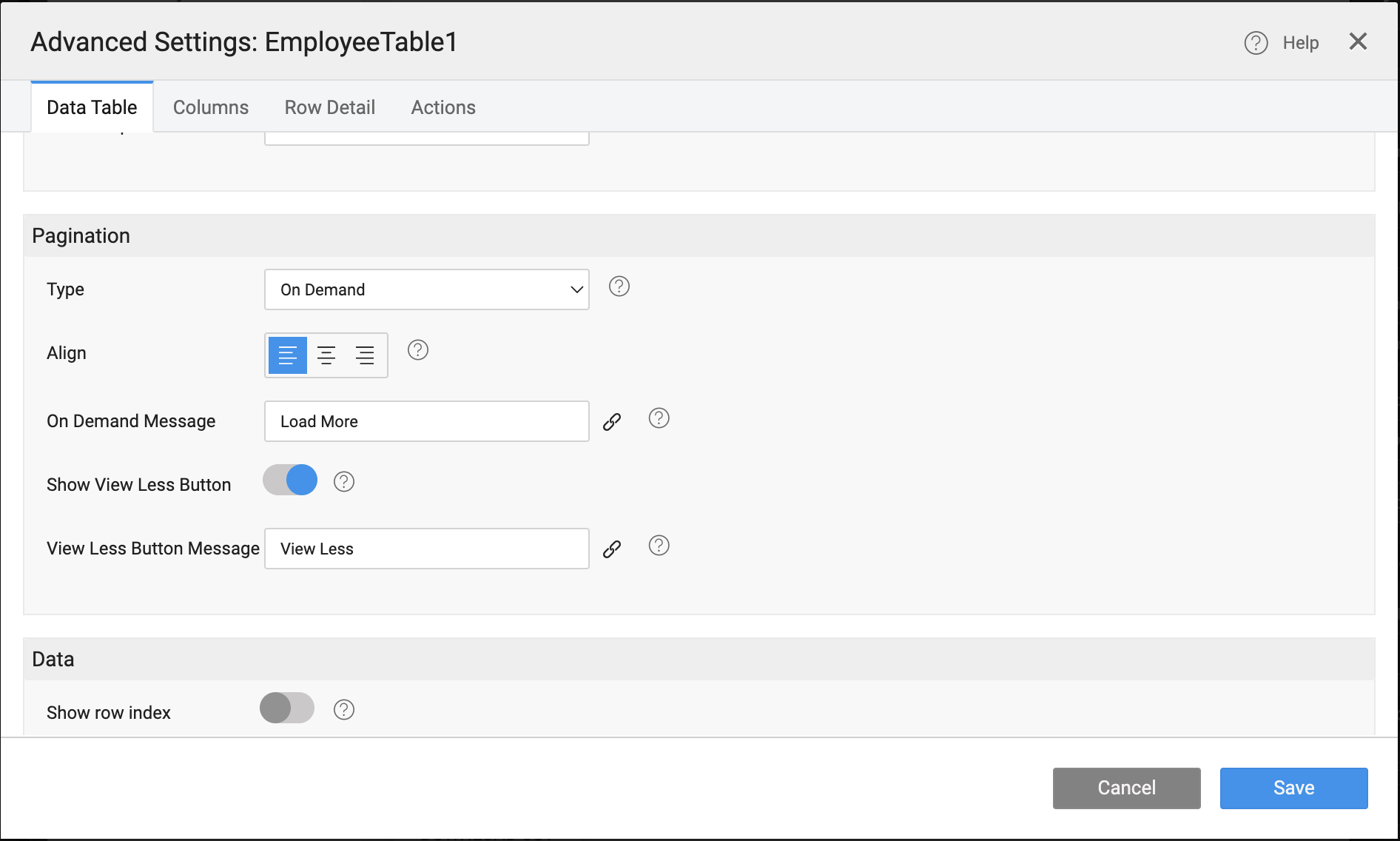The width and height of the screenshot is (1400, 841).
Task: Open the Row Detail tab
Action: pyautogui.click(x=329, y=107)
